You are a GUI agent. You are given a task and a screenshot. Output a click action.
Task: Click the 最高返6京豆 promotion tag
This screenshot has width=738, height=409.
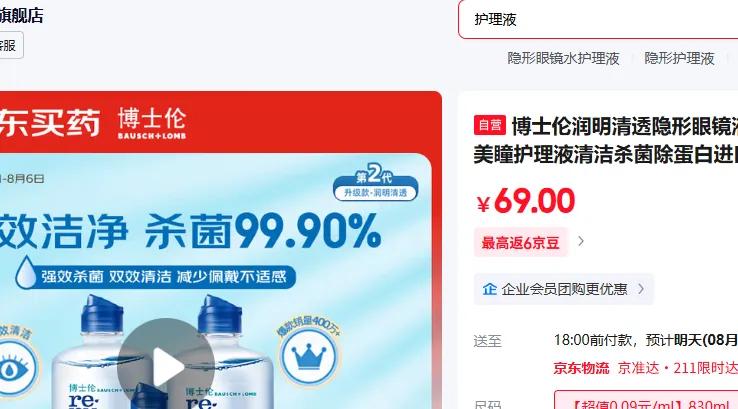click(x=521, y=242)
